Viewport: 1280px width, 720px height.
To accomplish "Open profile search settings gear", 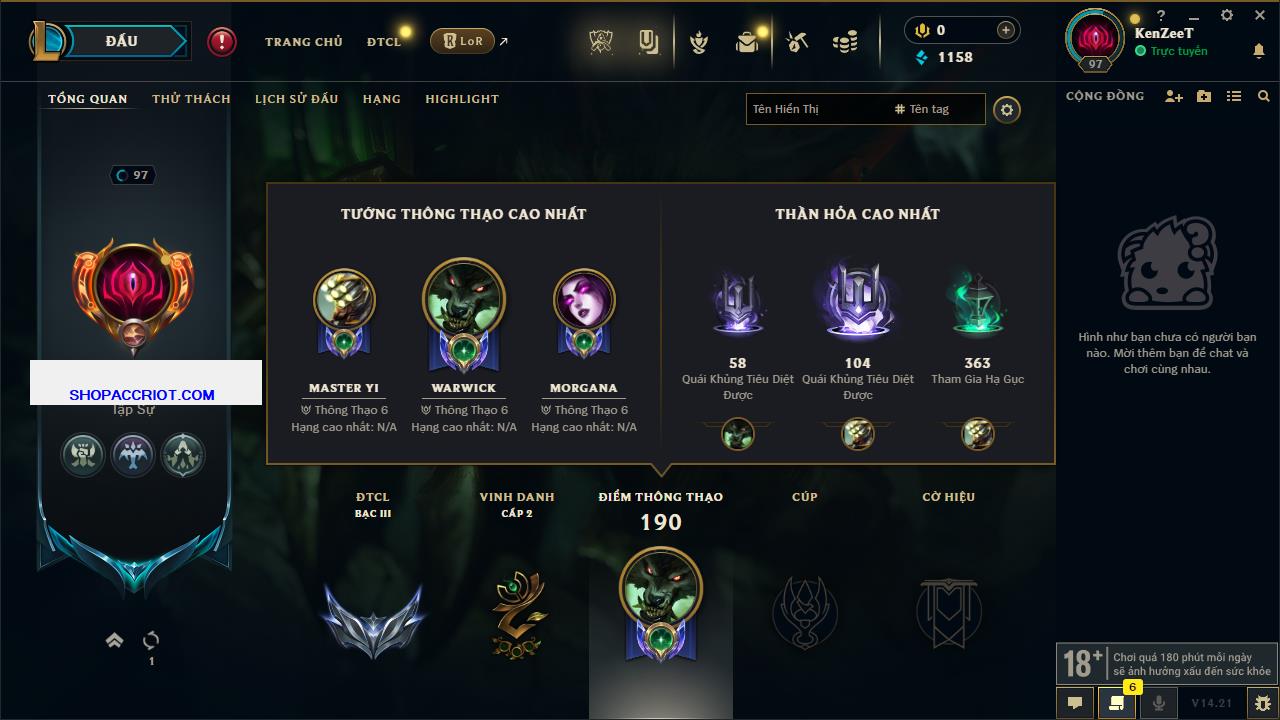I will click(1007, 110).
